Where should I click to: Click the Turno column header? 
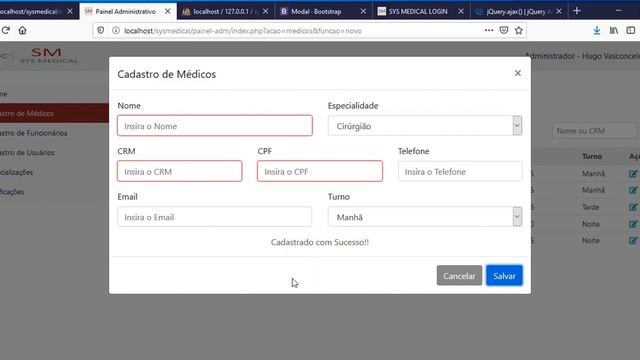592,156
